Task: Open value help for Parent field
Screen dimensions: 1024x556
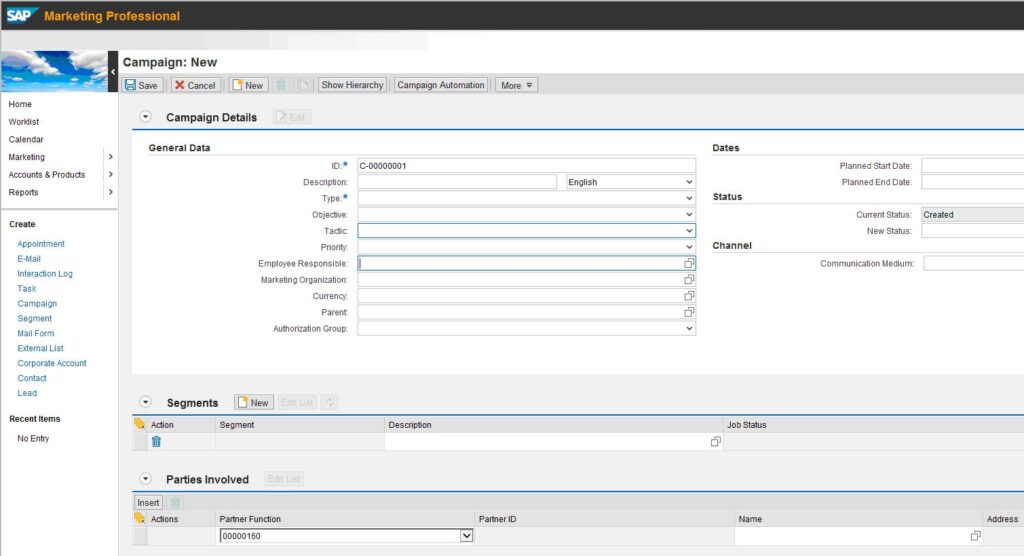Action: click(x=689, y=312)
